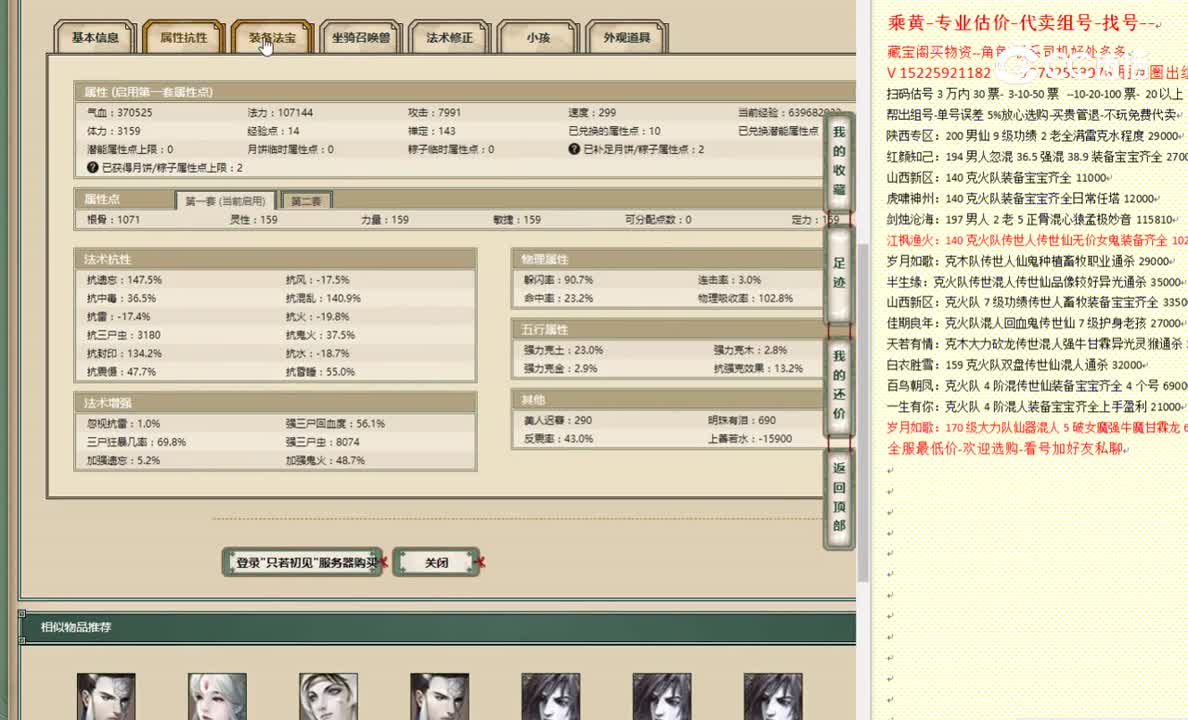Click 躲闪率 : 90.7% entry
Screen dimensions: 1188x720
point(558,280)
